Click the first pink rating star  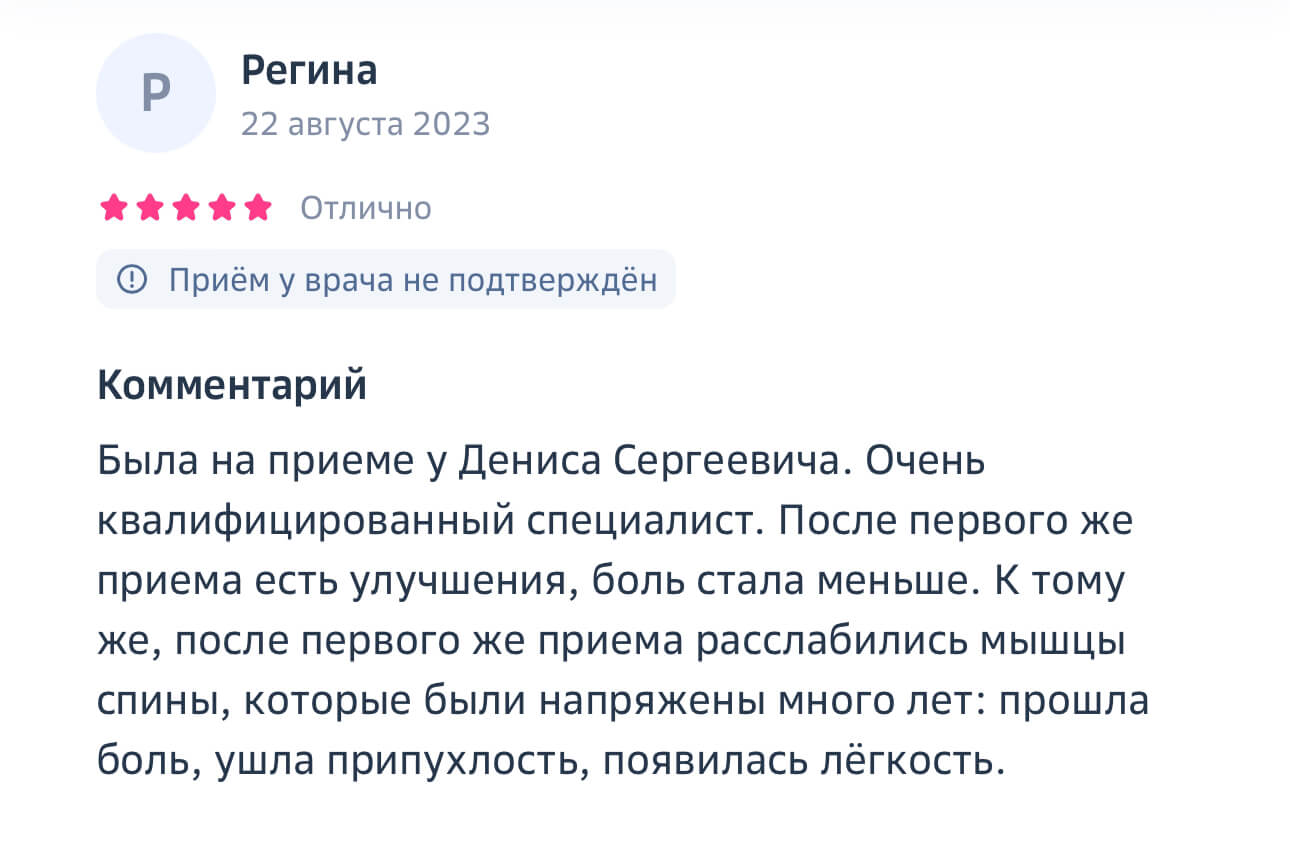click(x=113, y=208)
